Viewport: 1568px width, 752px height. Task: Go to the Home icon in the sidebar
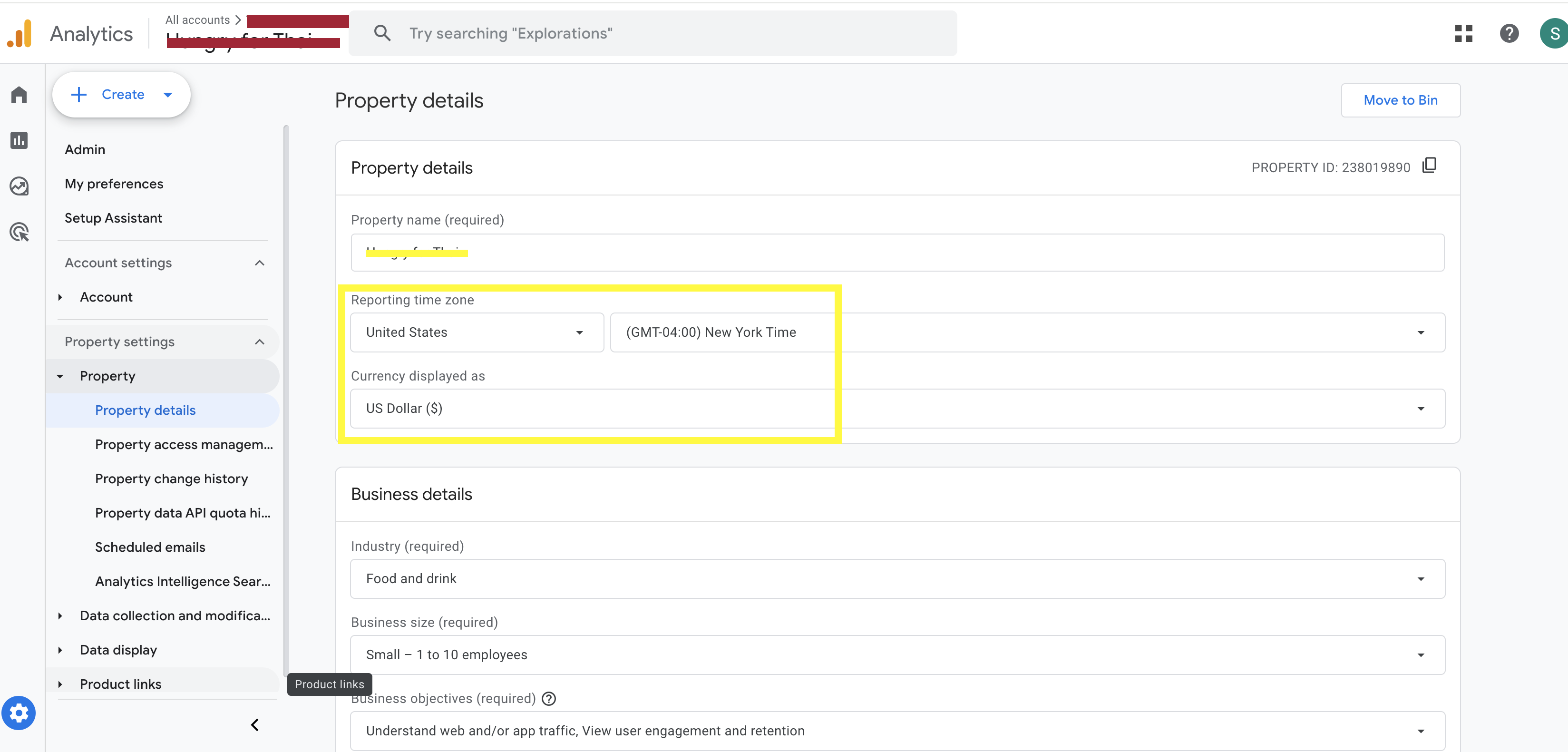19,95
